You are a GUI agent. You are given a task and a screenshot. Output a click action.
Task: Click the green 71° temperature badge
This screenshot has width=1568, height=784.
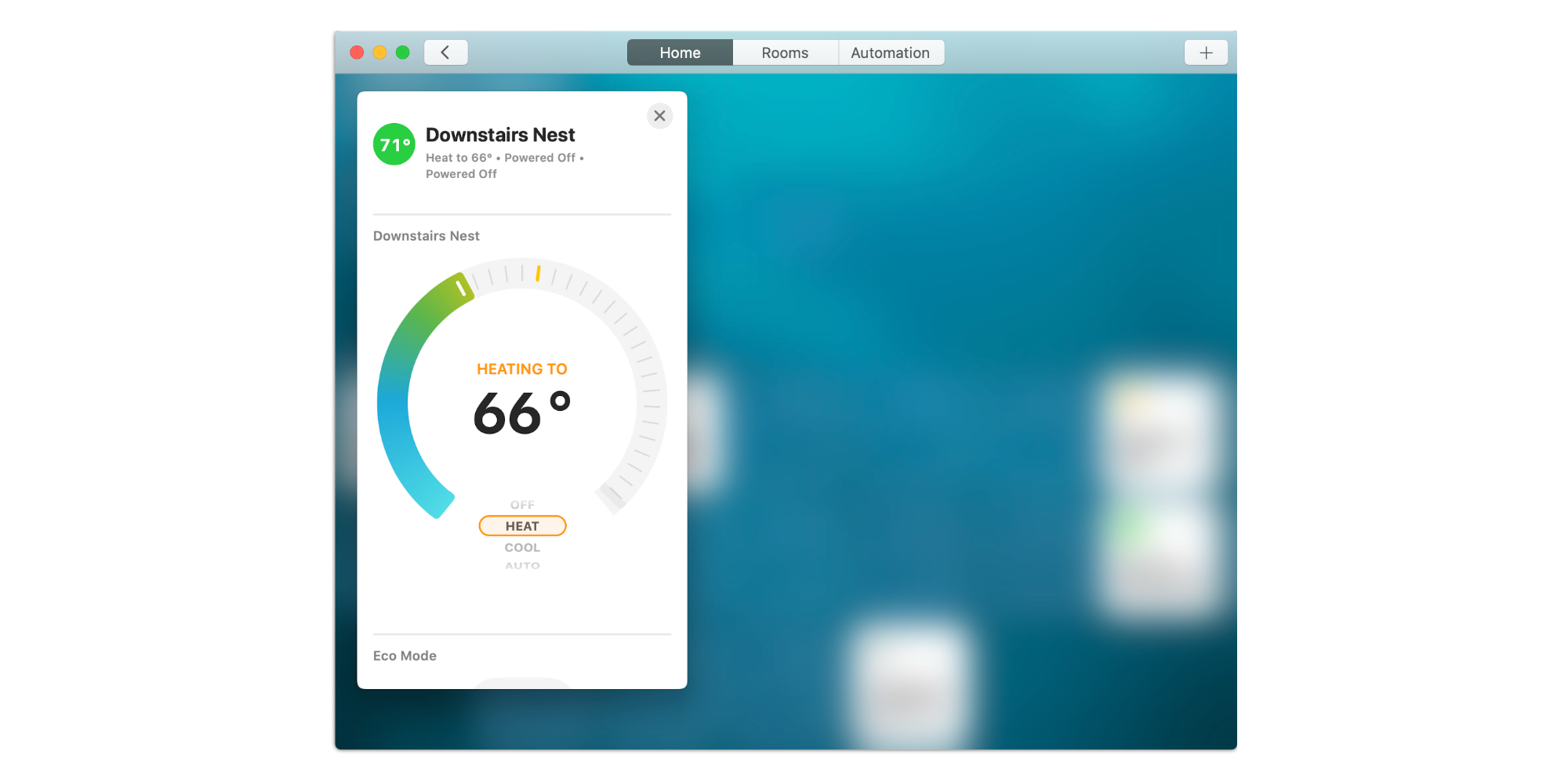[x=394, y=144]
